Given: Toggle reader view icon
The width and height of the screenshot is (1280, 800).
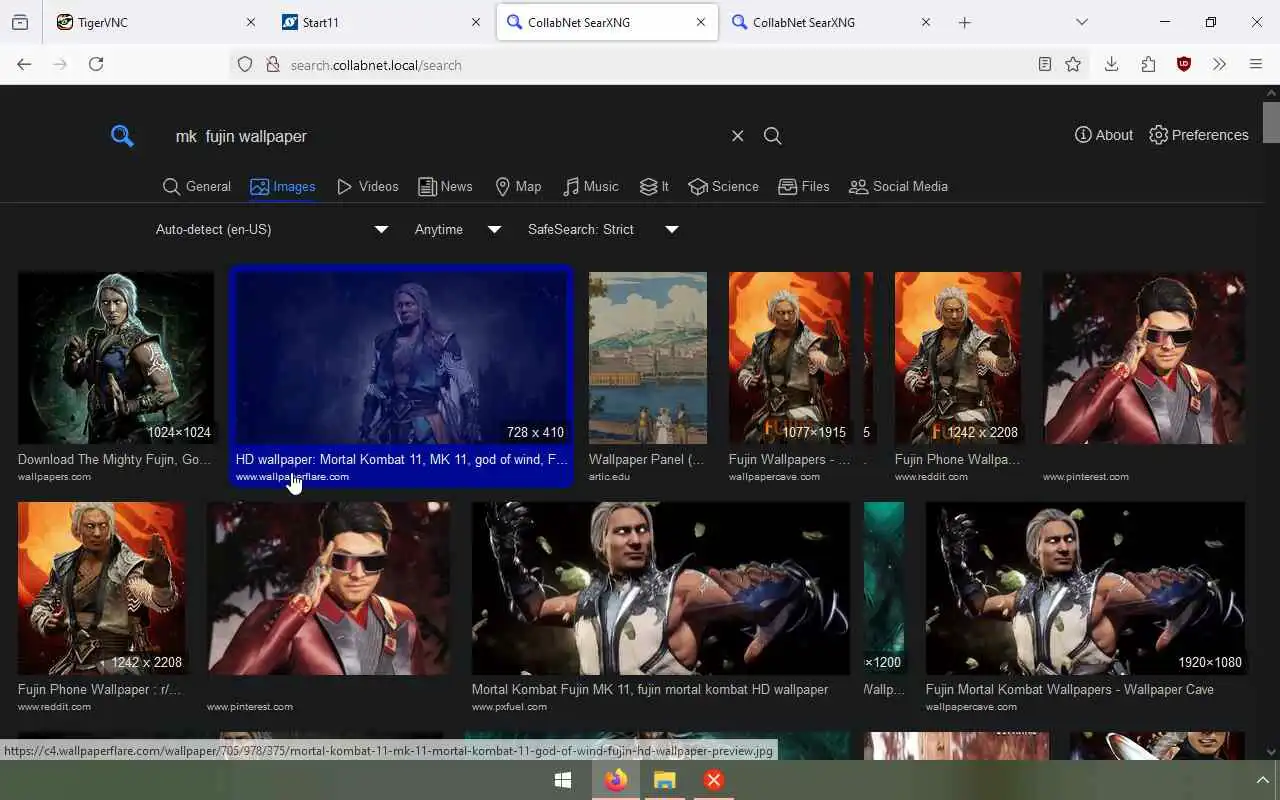Looking at the screenshot, I should click(x=1044, y=64).
